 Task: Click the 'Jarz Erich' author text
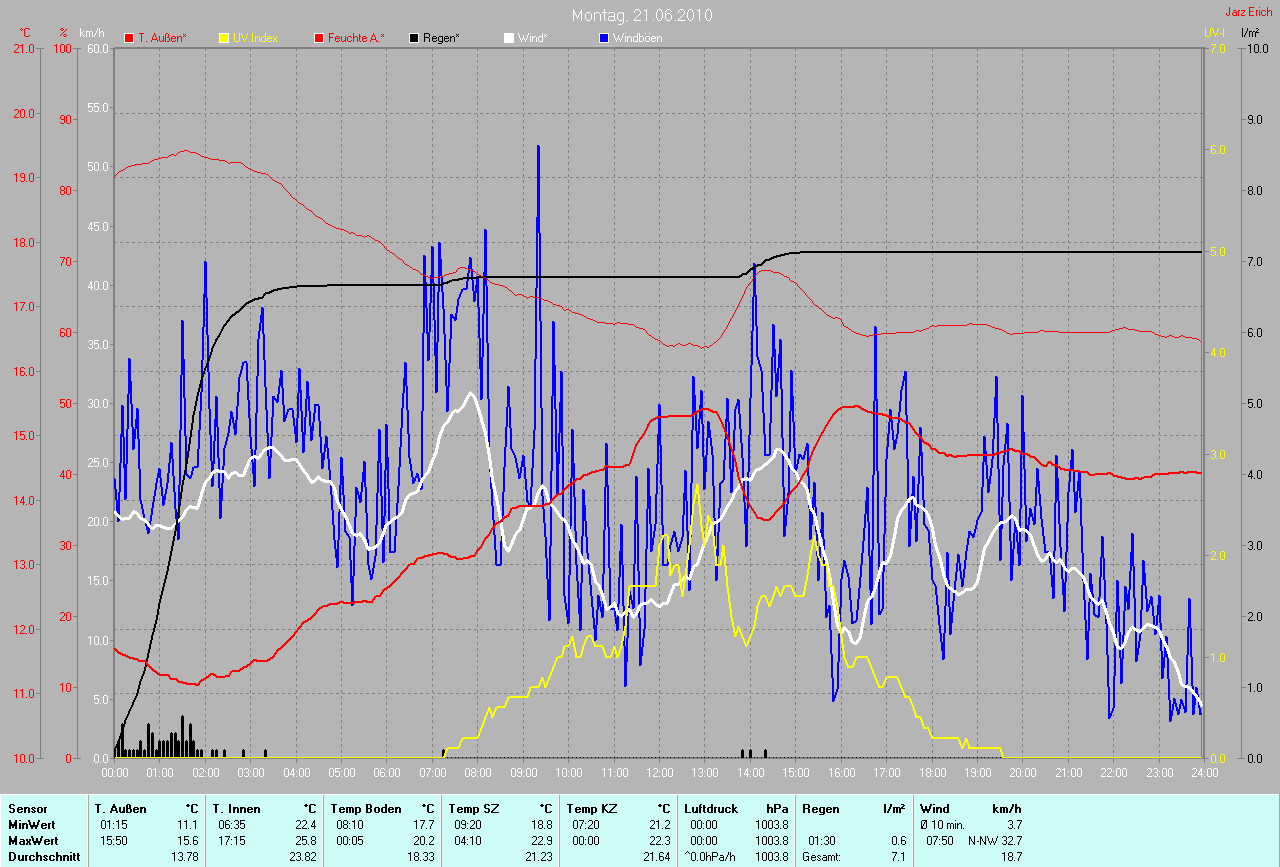click(x=1249, y=11)
